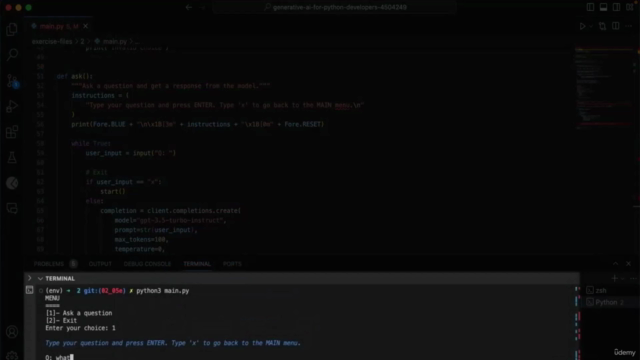Open the round gauge icon below Testing
The image size is (640, 360).
coord(12,183)
